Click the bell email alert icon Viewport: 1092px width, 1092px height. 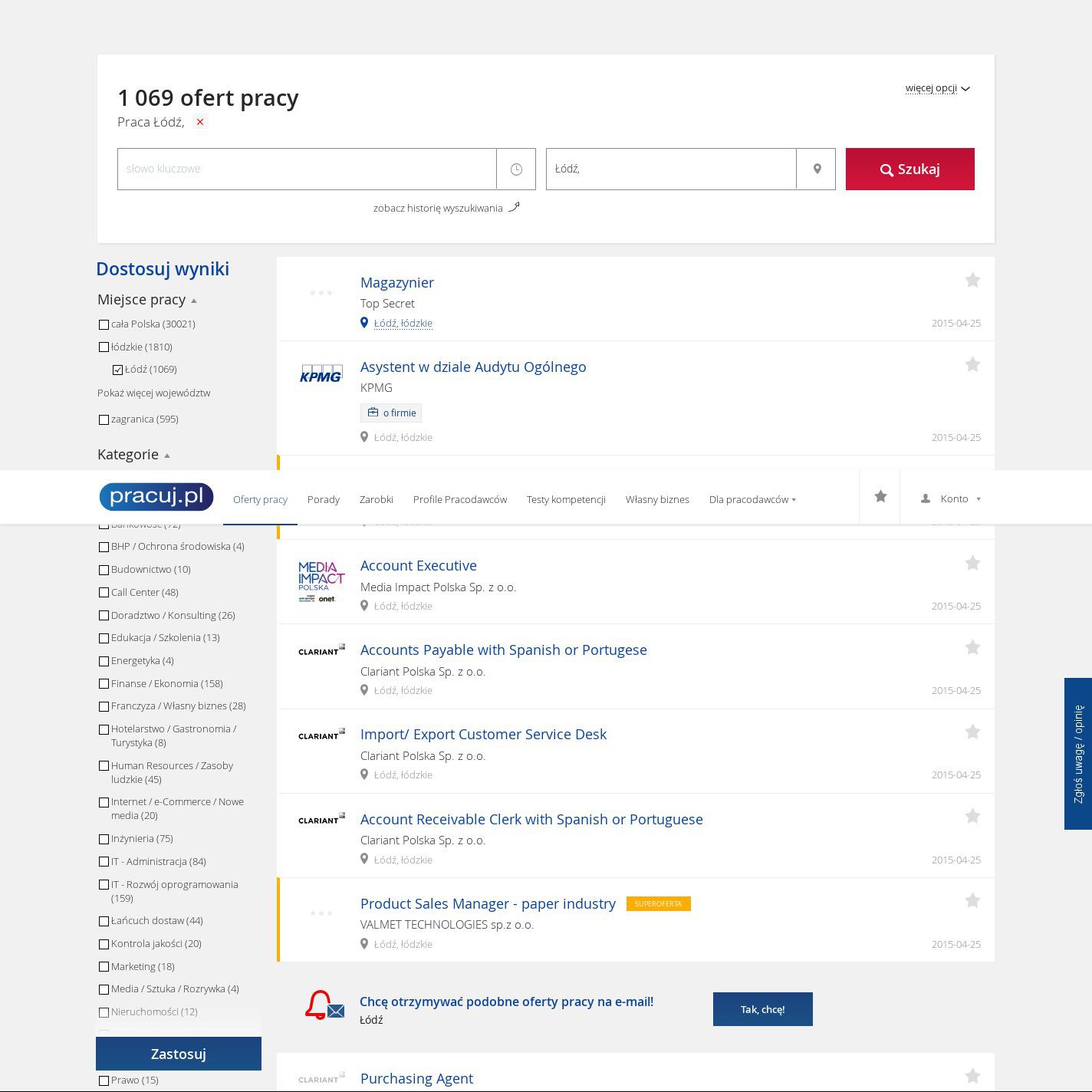point(324,1005)
